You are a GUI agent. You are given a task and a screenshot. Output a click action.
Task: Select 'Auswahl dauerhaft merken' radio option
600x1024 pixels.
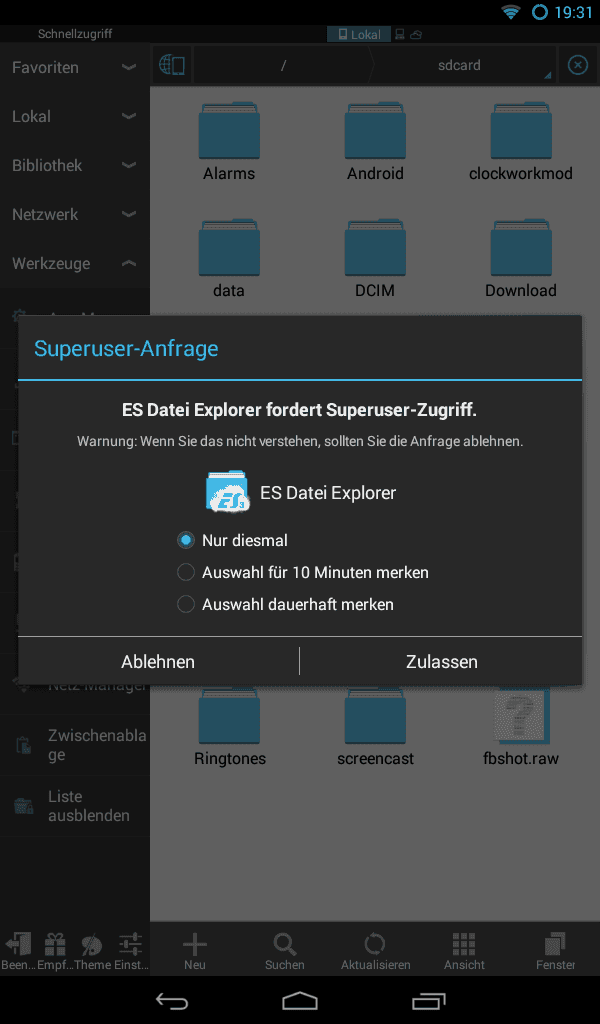click(x=285, y=605)
